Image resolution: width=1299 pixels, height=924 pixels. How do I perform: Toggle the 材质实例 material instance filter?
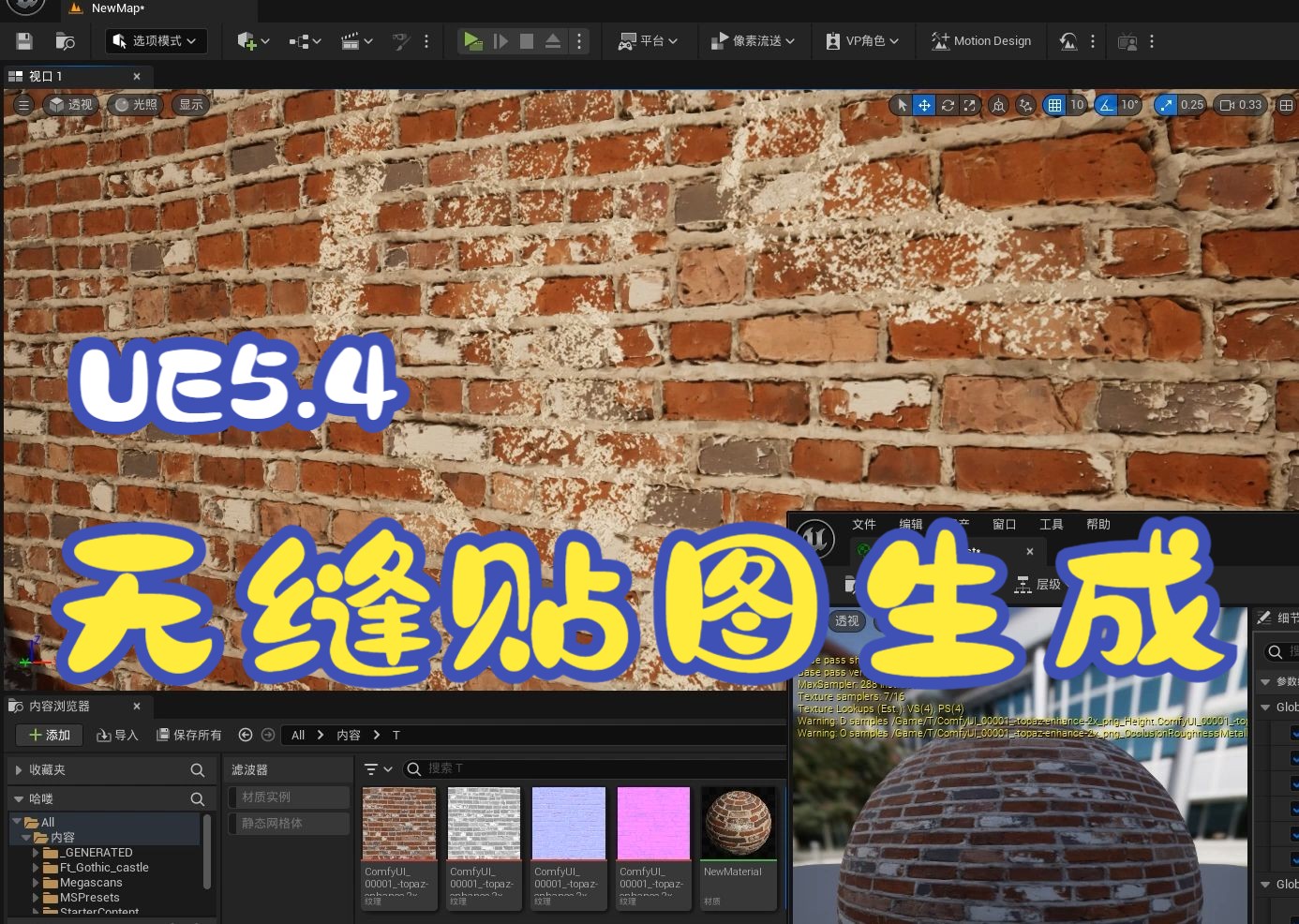(x=290, y=797)
